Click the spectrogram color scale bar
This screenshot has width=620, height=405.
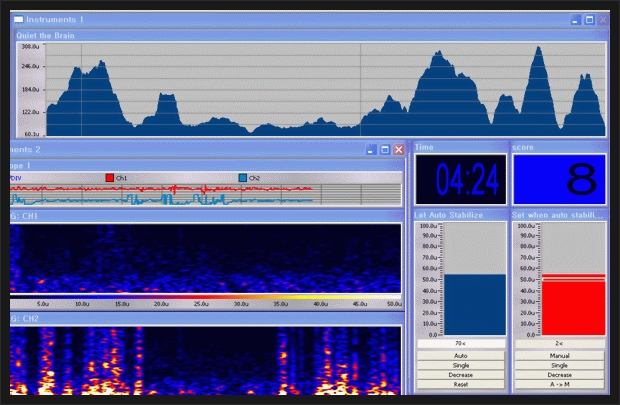coord(205,296)
